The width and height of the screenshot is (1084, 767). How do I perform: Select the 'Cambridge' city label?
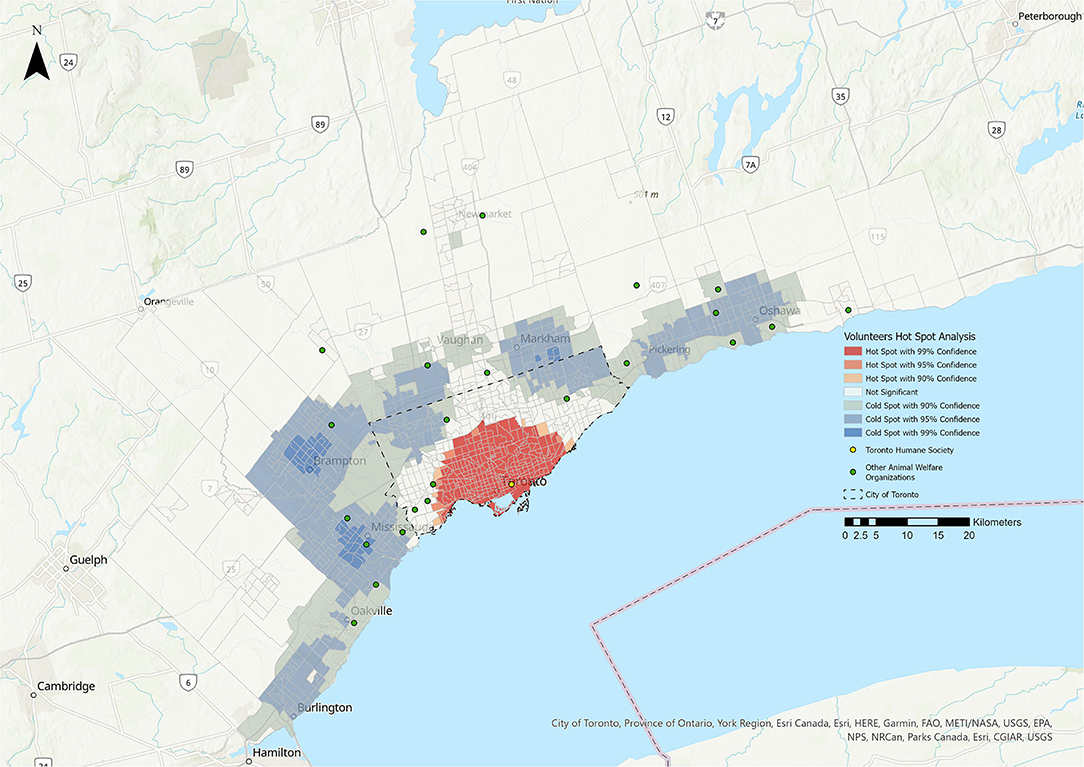[66, 686]
